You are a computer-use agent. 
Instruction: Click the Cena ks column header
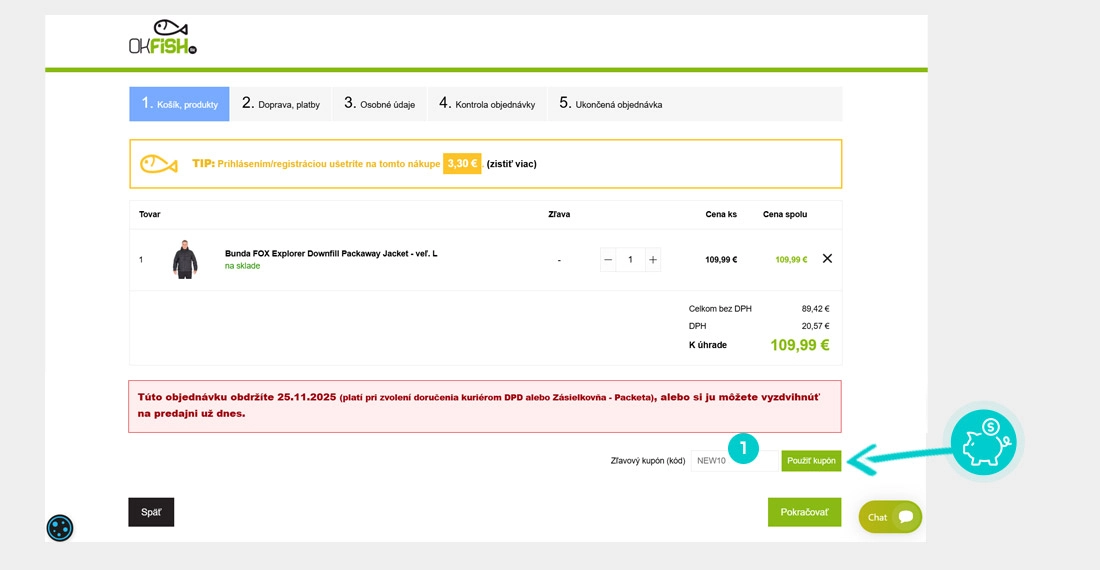click(x=721, y=215)
